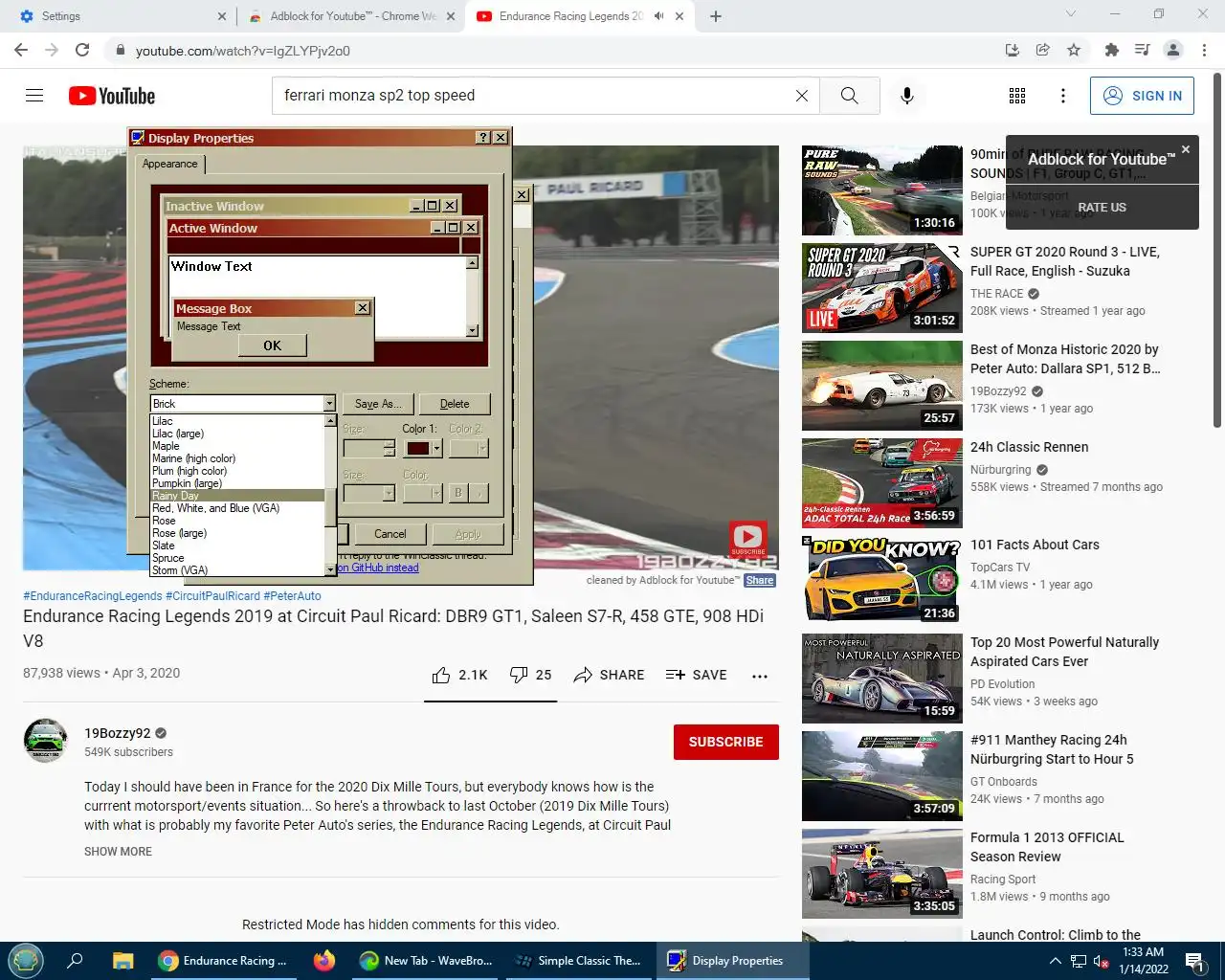Click OK in the Message Box preview
The width and height of the screenshot is (1225, 980).
[272, 345]
